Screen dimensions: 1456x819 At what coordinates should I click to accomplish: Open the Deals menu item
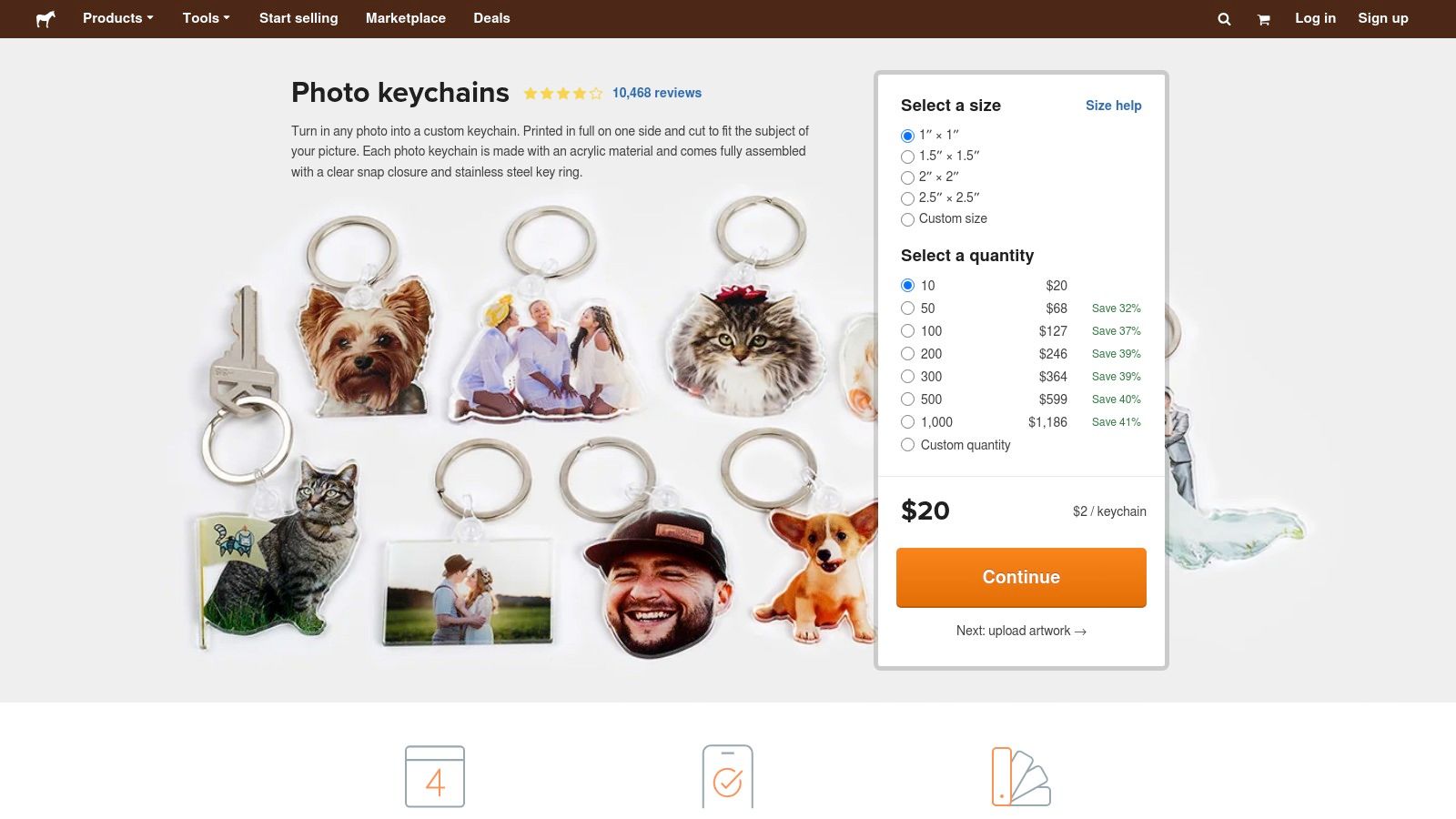[491, 18]
